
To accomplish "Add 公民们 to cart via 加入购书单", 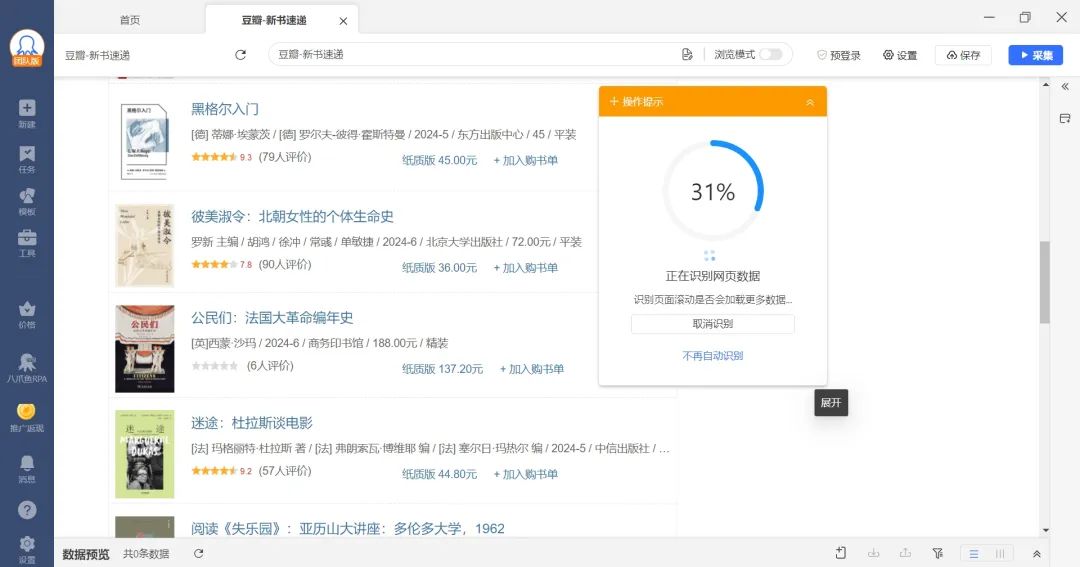I will point(532,369).
